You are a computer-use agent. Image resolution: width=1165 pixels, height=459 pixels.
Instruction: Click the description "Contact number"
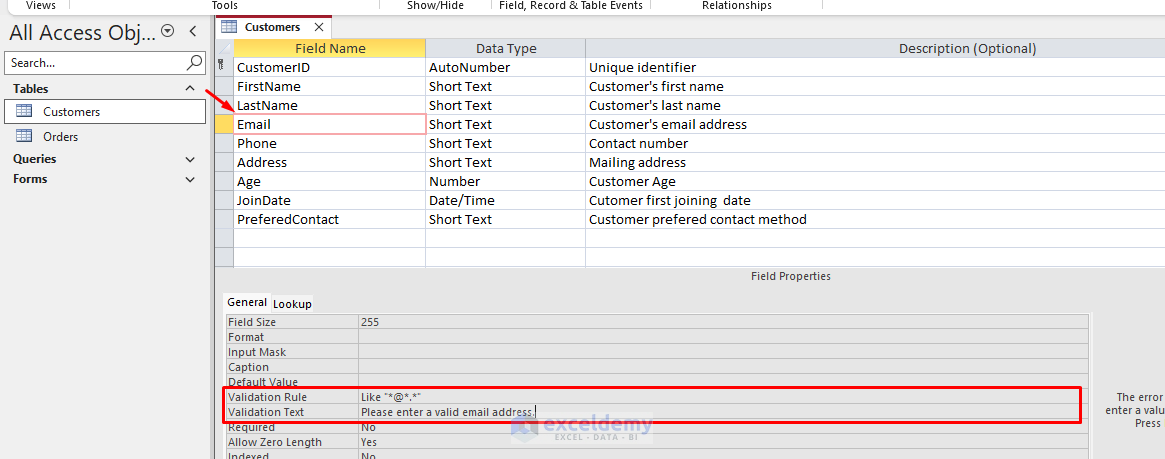[x=638, y=143]
